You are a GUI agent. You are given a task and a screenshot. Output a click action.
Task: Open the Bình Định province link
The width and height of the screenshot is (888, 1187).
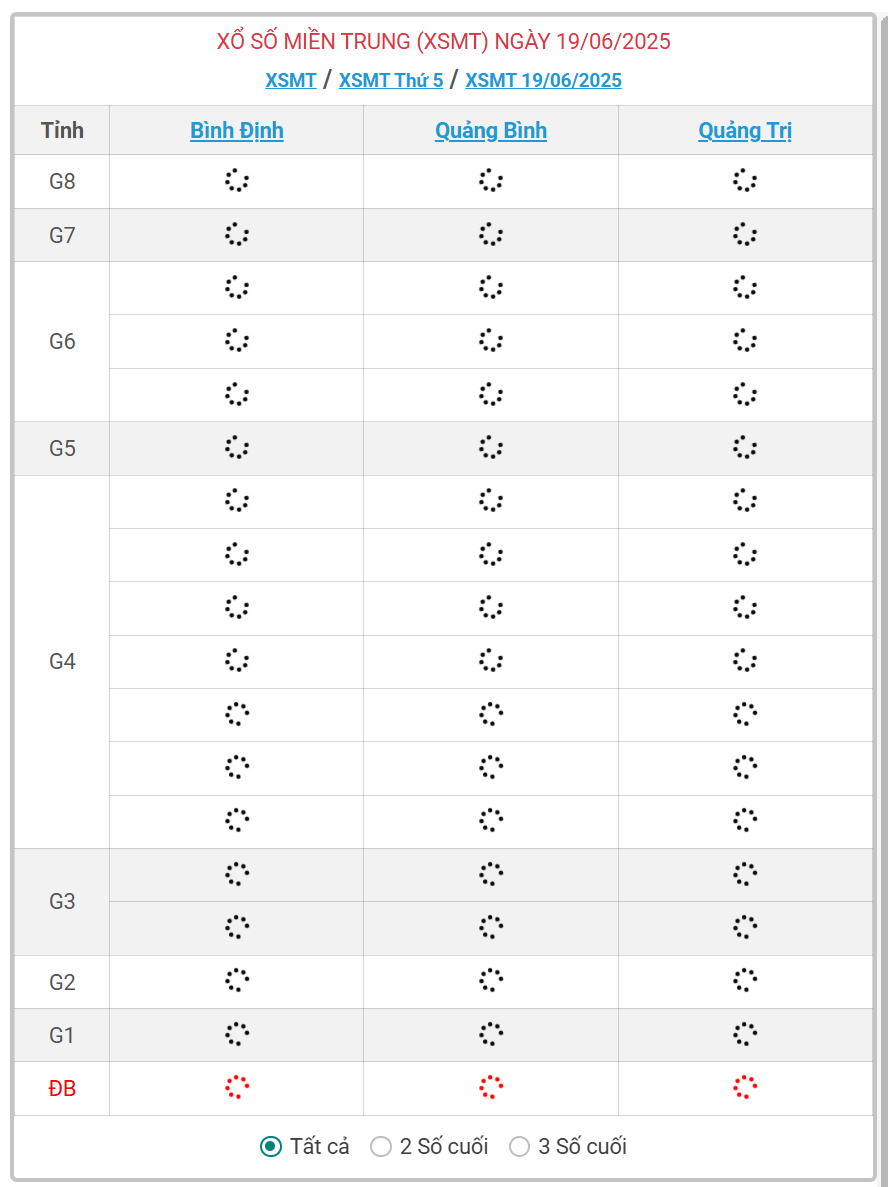coord(237,130)
